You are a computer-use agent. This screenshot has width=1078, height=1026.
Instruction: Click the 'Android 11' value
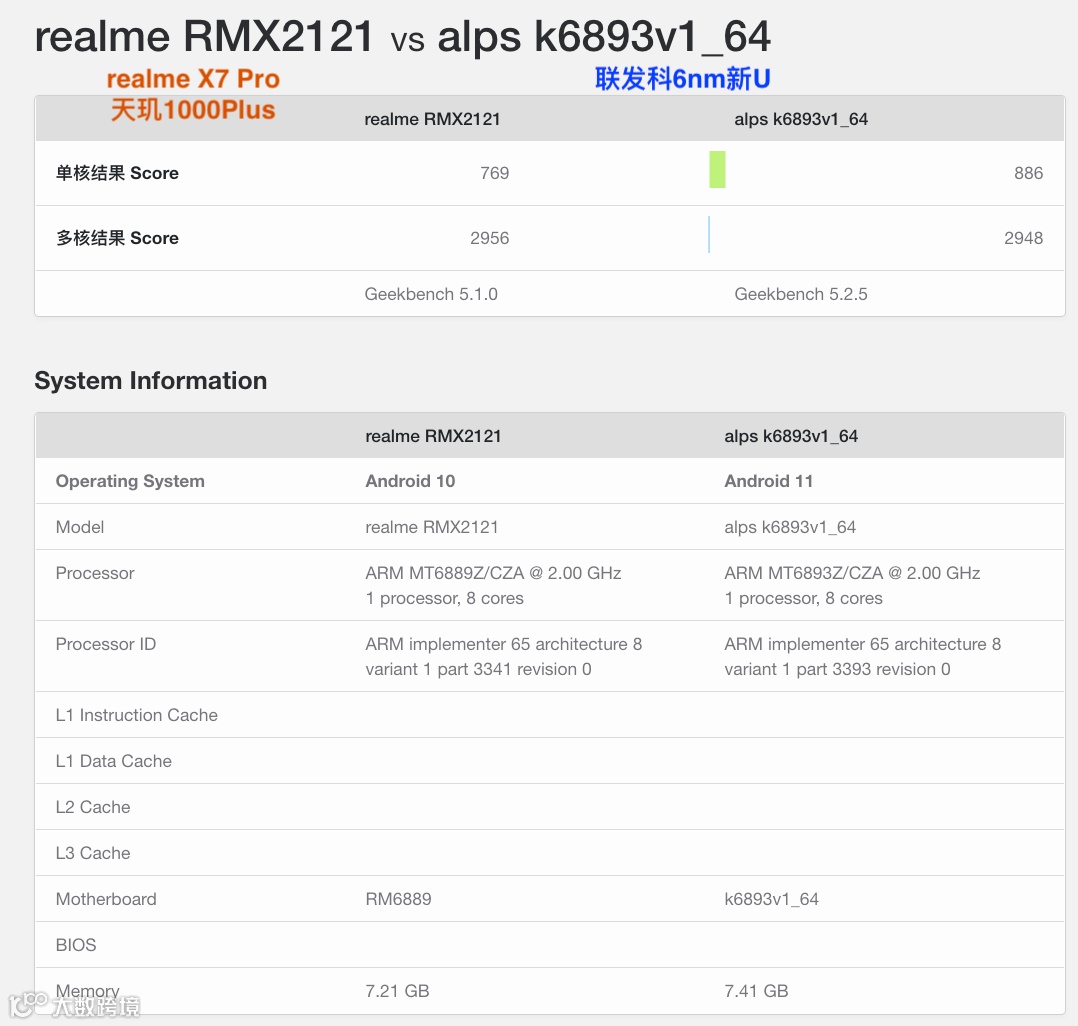pos(769,481)
